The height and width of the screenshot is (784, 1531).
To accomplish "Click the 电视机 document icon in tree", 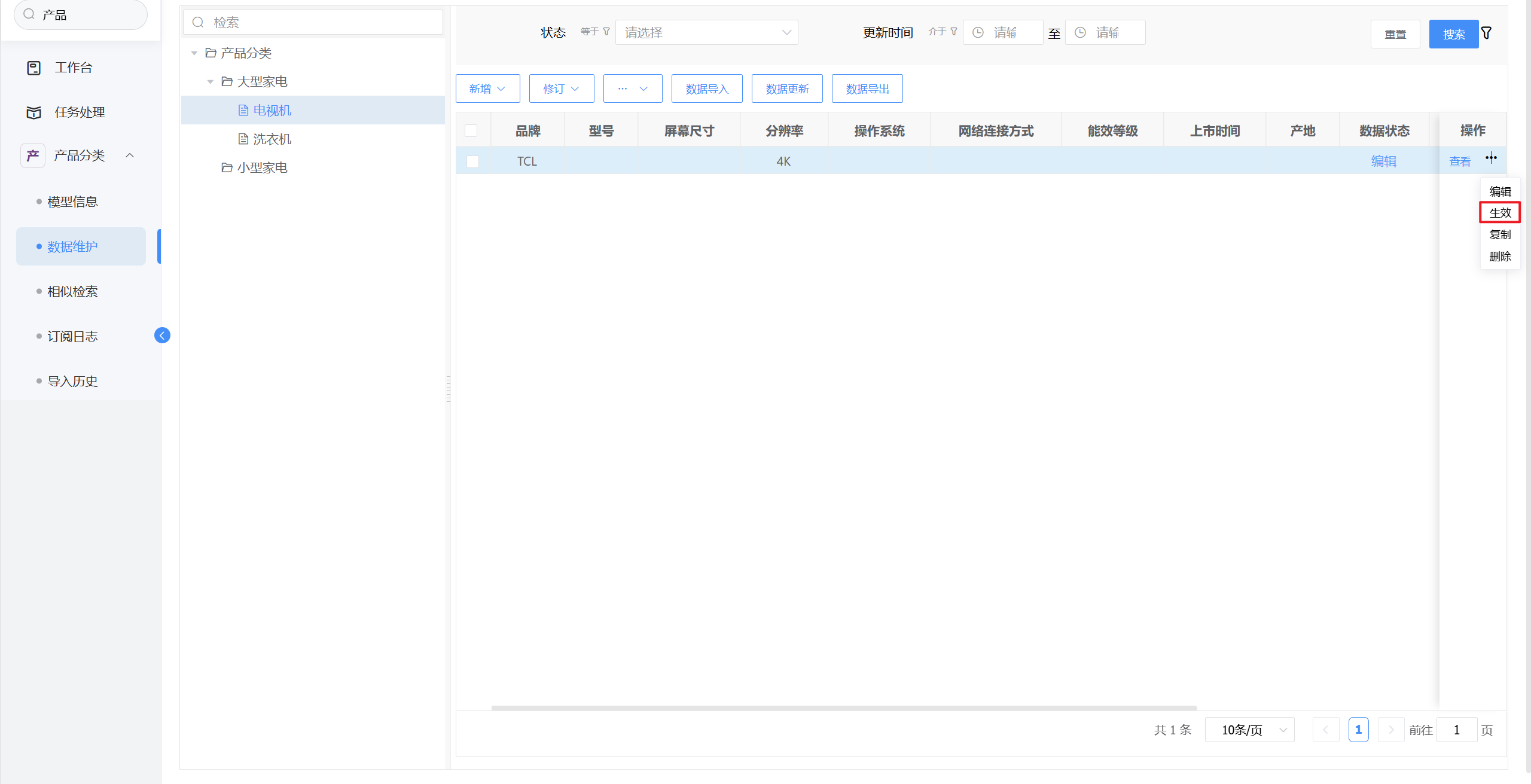I will [243, 110].
